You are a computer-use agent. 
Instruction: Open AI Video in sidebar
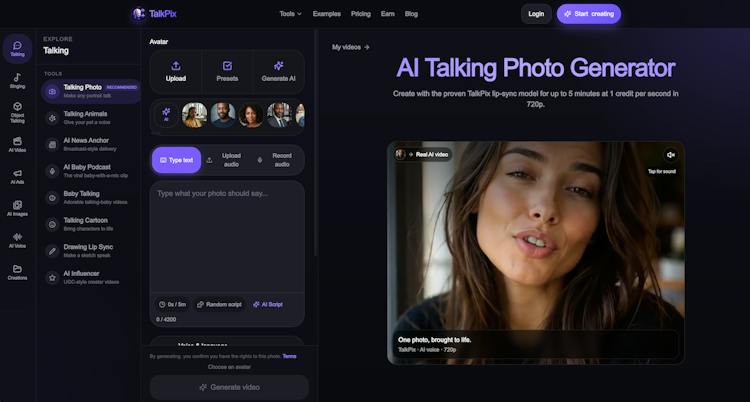[17, 144]
